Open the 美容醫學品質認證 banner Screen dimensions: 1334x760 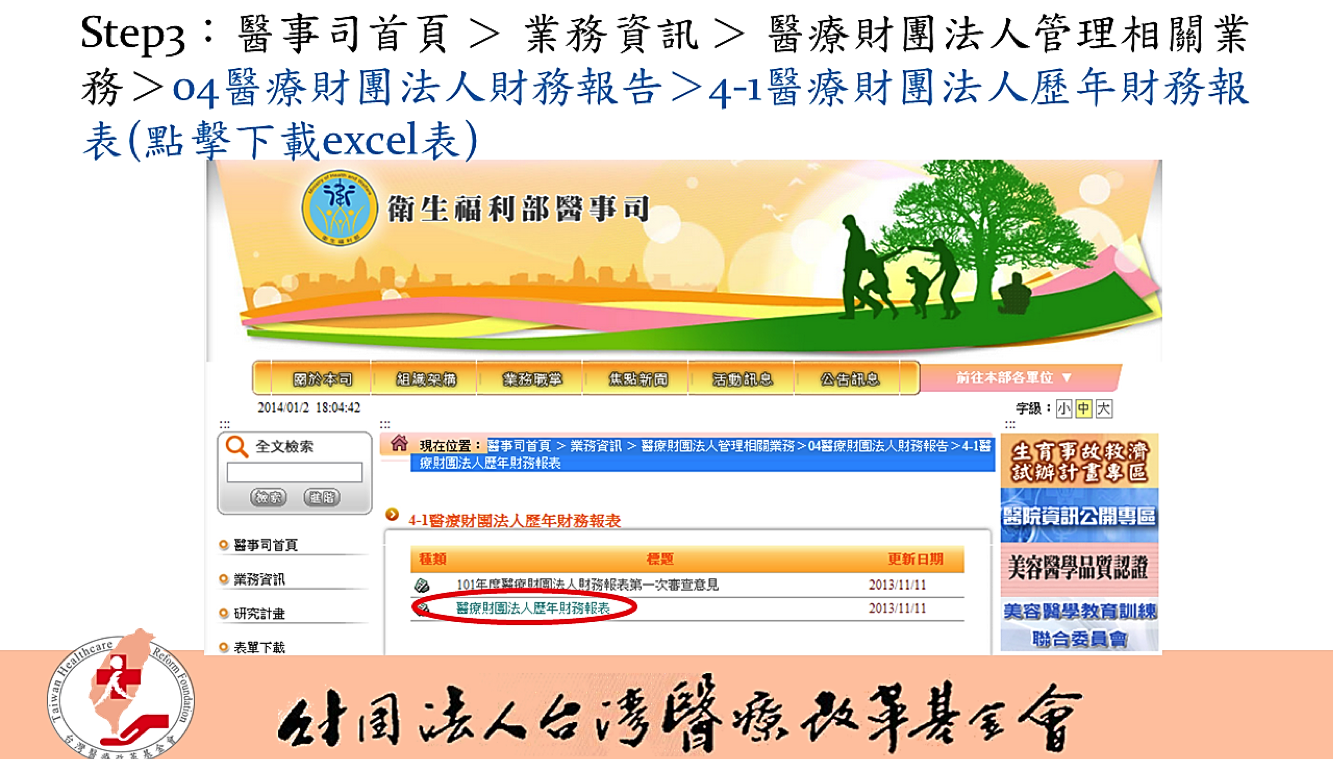(x=1080, y=569)
